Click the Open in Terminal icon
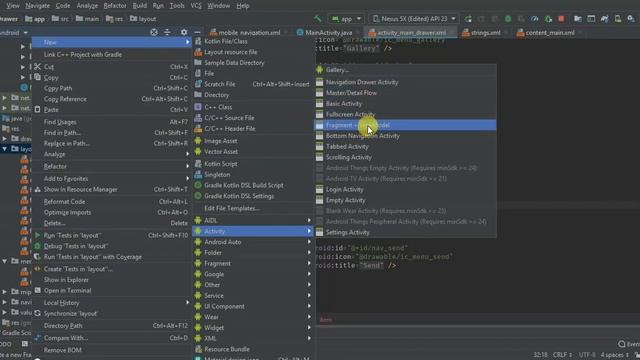 click(38, 291)
